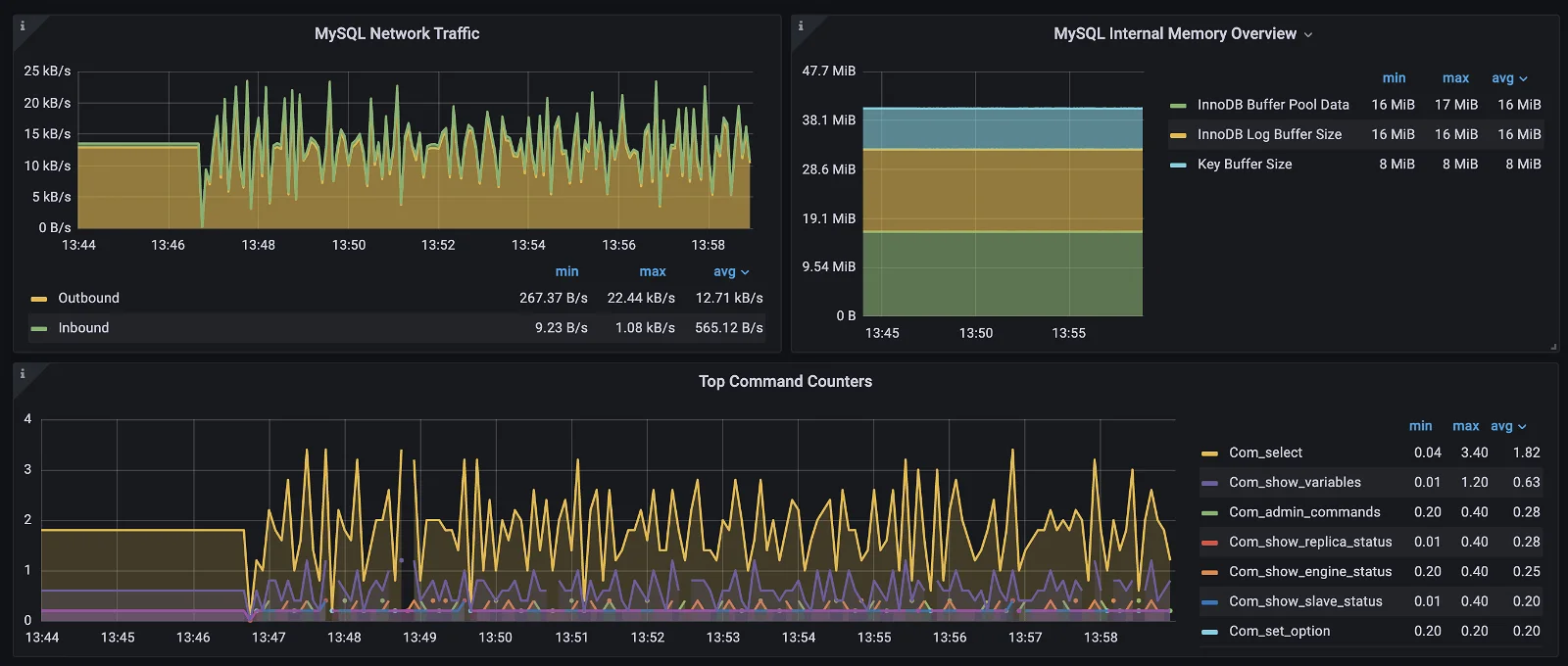This screenshot has height=666, width=1568.
Task: Isolate the Com_set_option series label
Action: (x=1279, y=631)
